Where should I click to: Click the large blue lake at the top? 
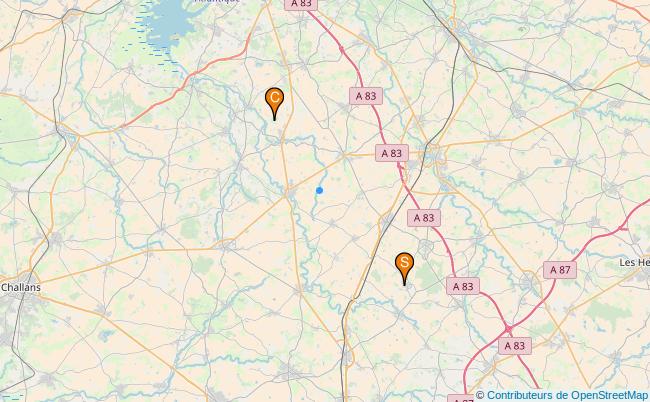tap(170, 19)
